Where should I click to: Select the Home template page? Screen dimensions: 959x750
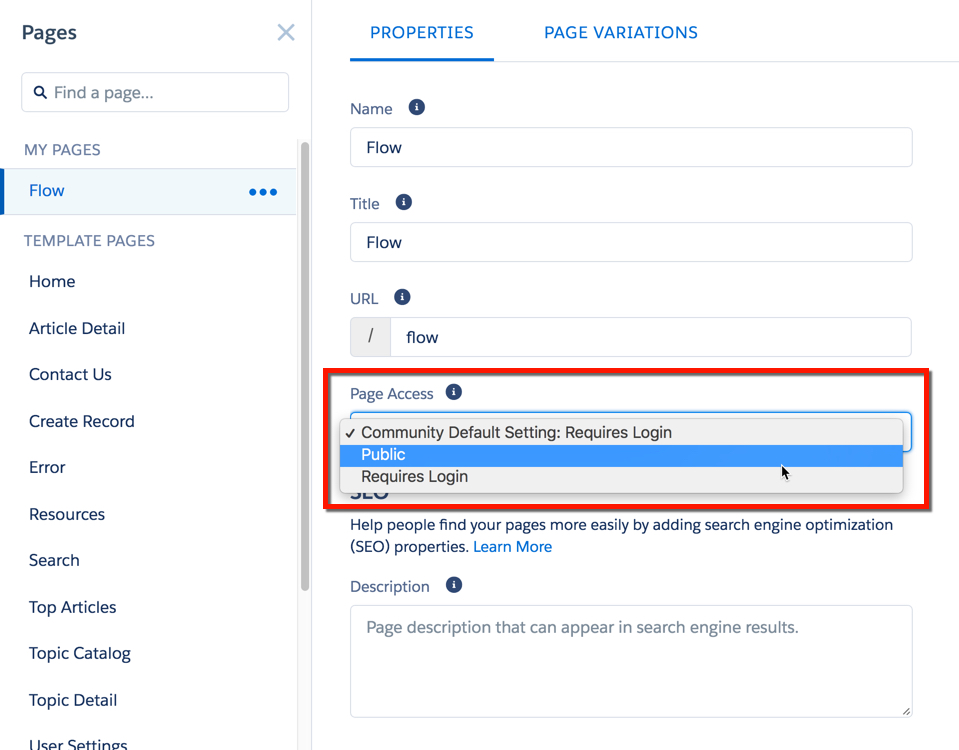51,281
